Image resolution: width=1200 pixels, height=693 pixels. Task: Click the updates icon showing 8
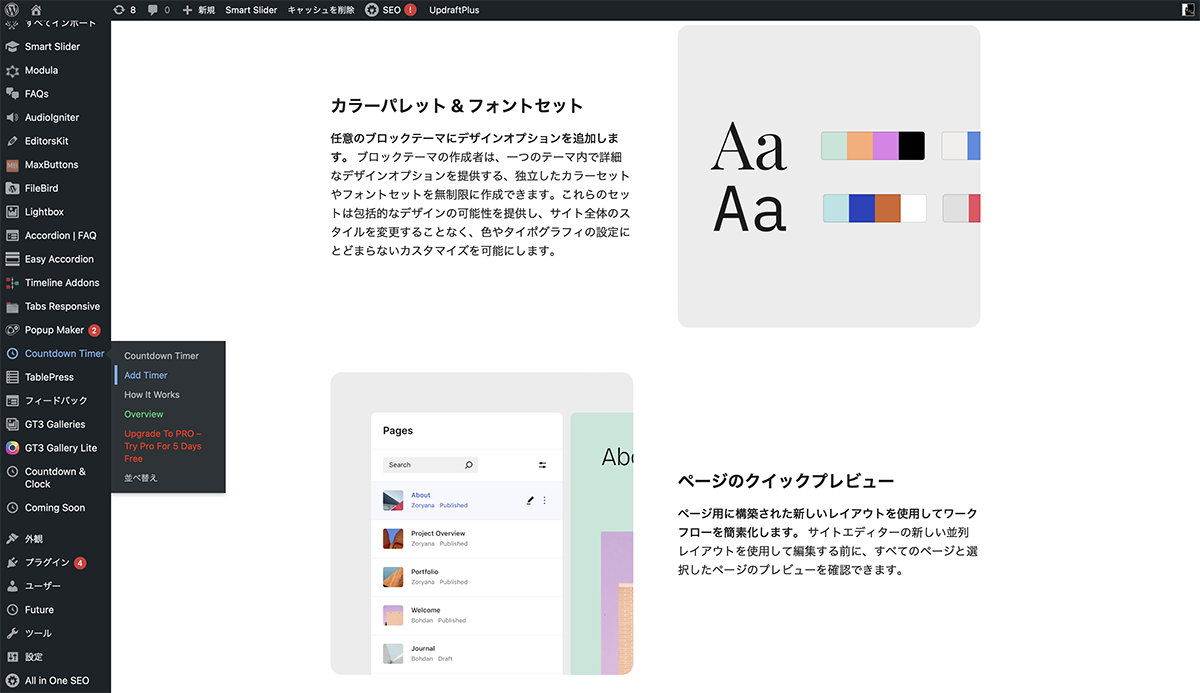(x=125, y=10)
